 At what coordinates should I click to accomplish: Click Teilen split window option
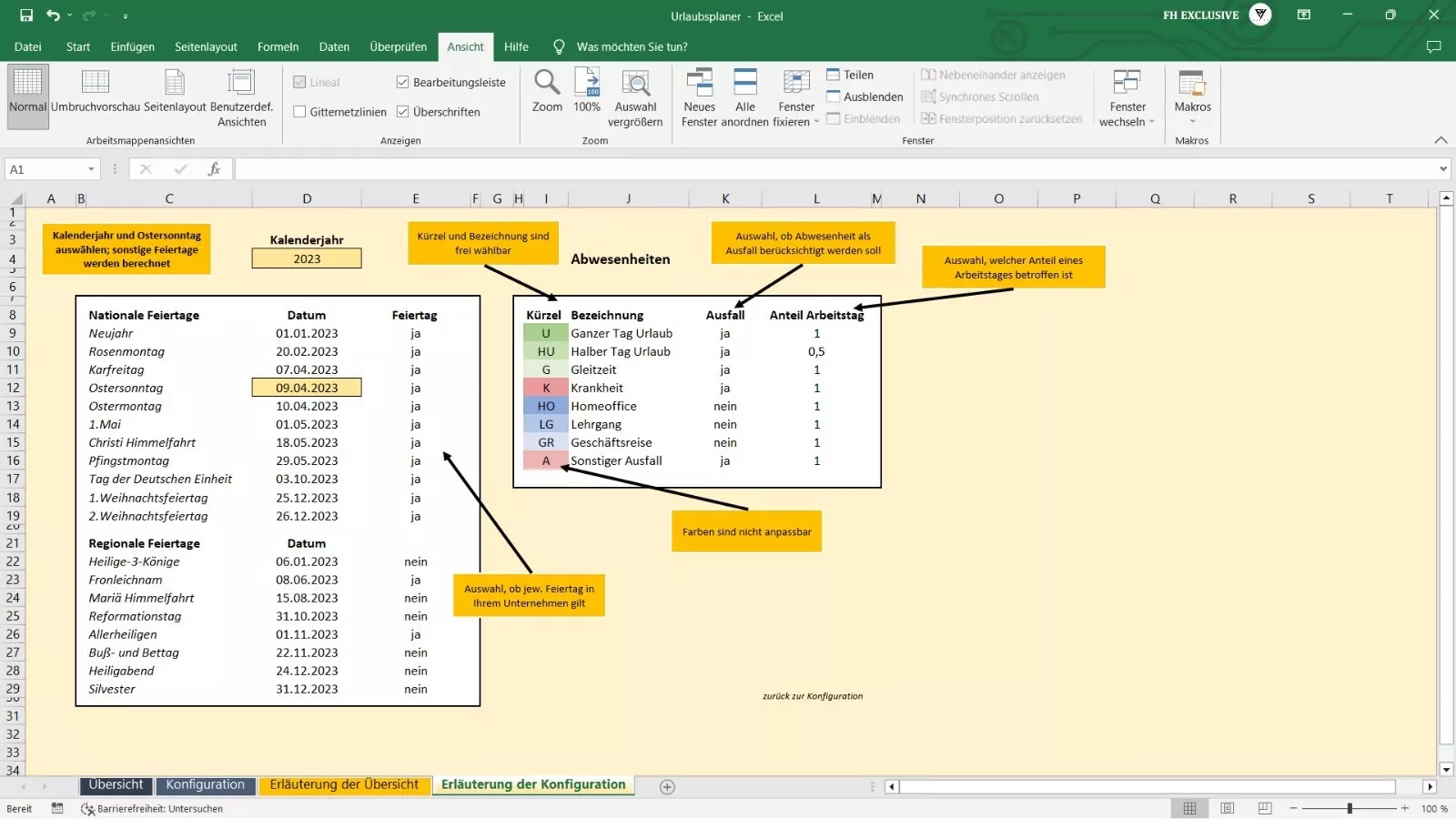point(850,75)
